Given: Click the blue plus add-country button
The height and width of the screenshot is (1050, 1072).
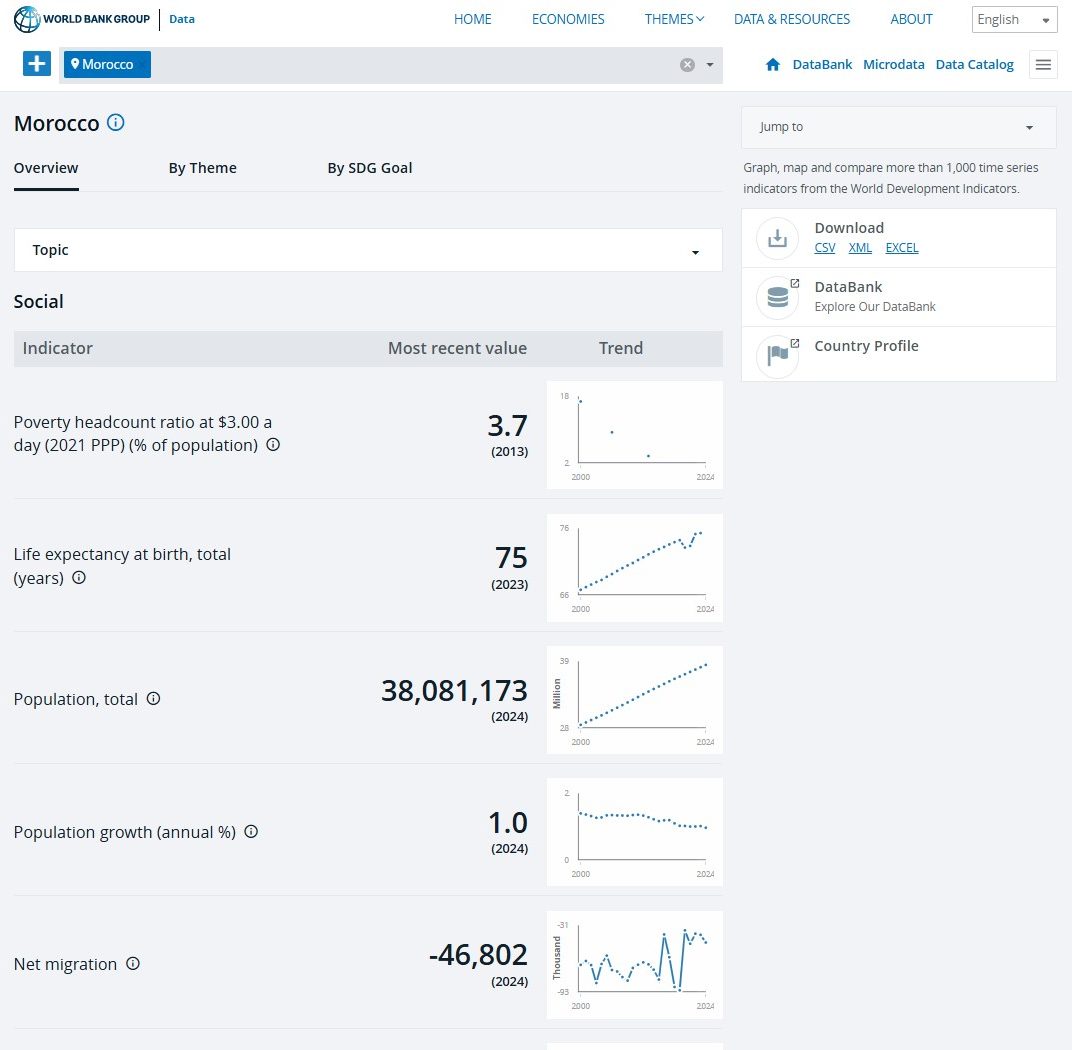Looking at the screenshot, I should point(37,64).
